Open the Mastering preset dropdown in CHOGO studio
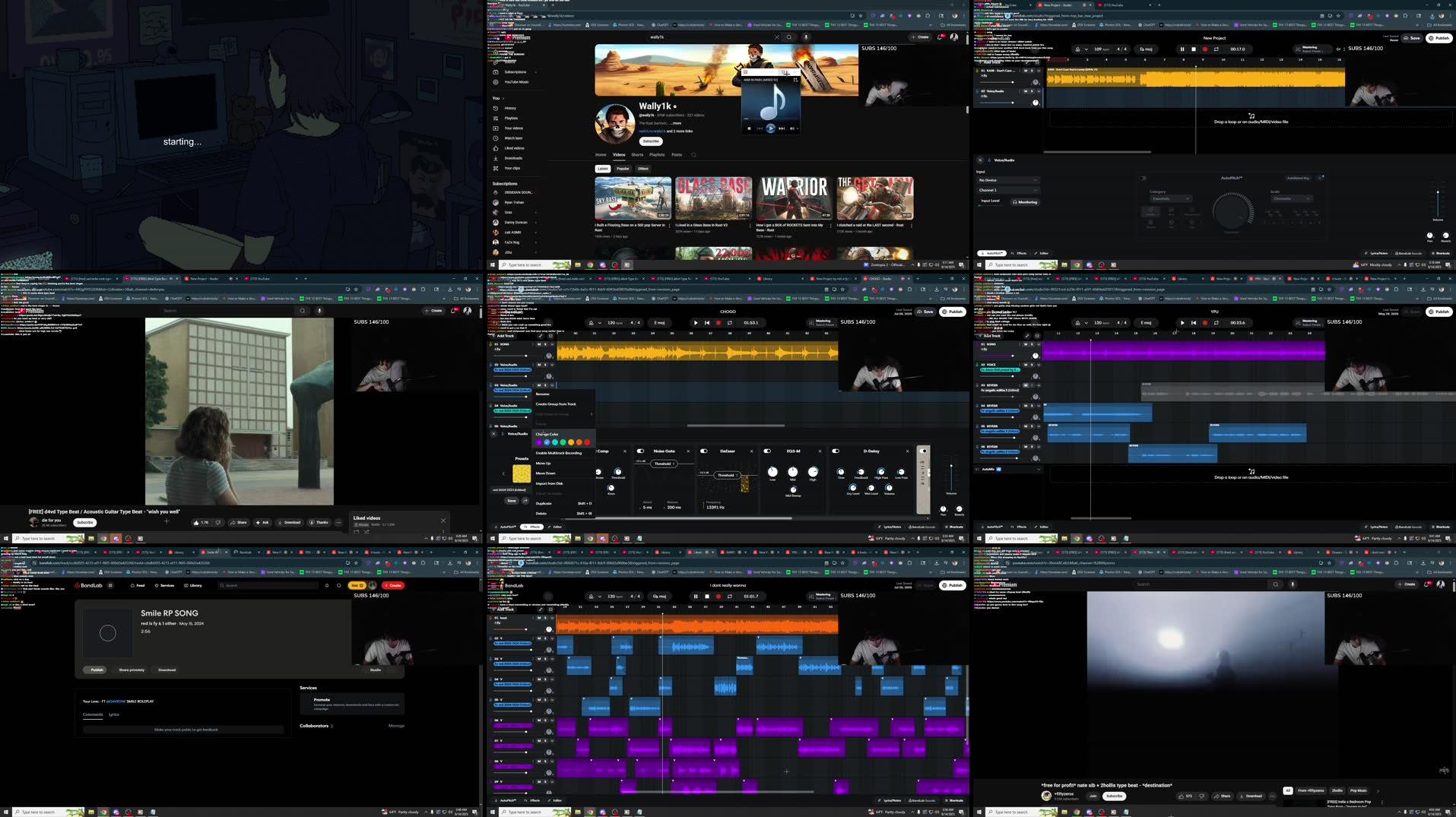1456x817 pixels. click(823, 322)
